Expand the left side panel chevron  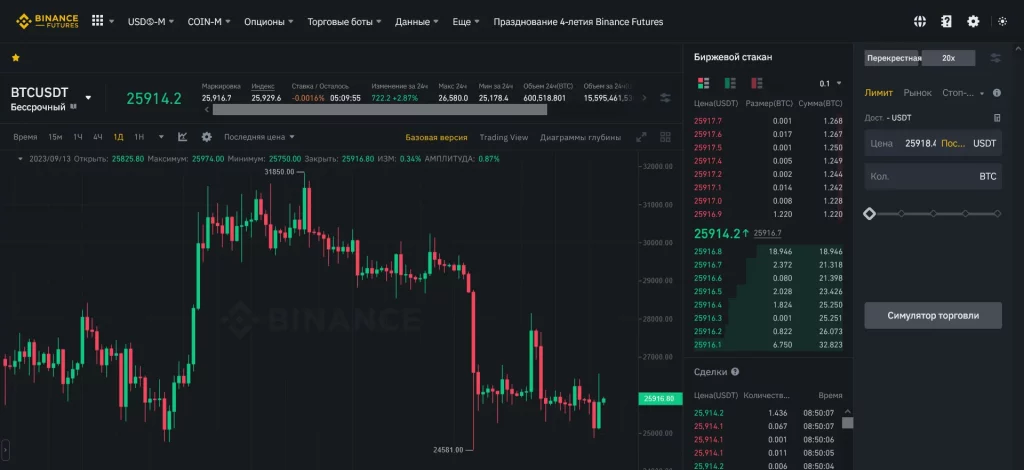[x=5, y=449]
